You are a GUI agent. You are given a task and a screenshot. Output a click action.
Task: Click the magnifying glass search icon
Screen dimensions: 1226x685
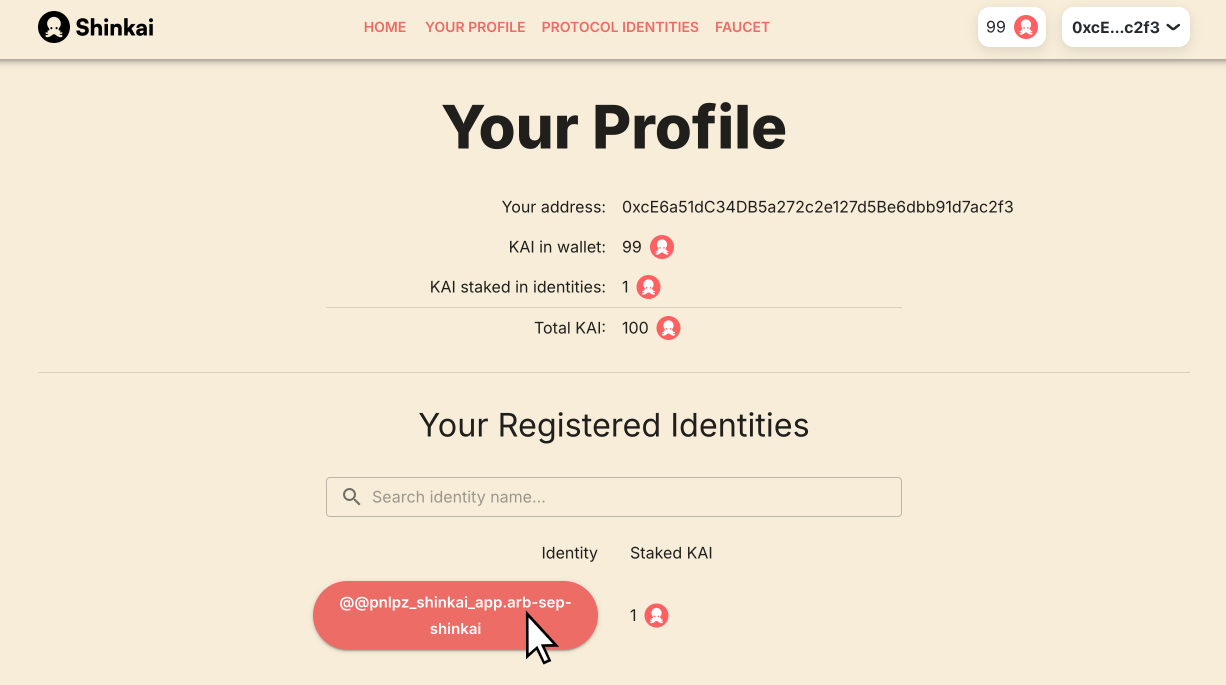pyautogui.click(x=351, y=496)
